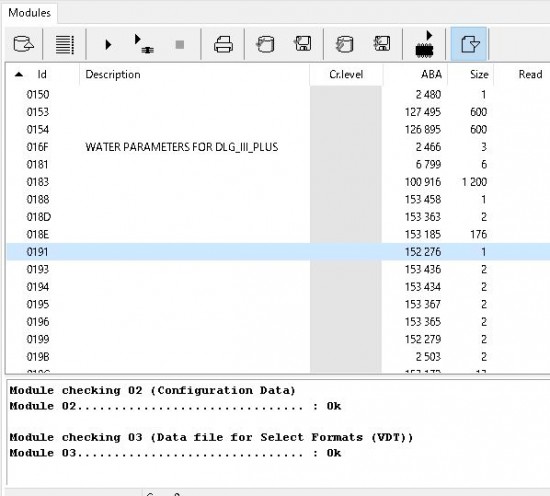The height and width of the screenshot is (496, 550).
Task: Select module row 0195
Action: pyautogui.click(x=278, y=304)
